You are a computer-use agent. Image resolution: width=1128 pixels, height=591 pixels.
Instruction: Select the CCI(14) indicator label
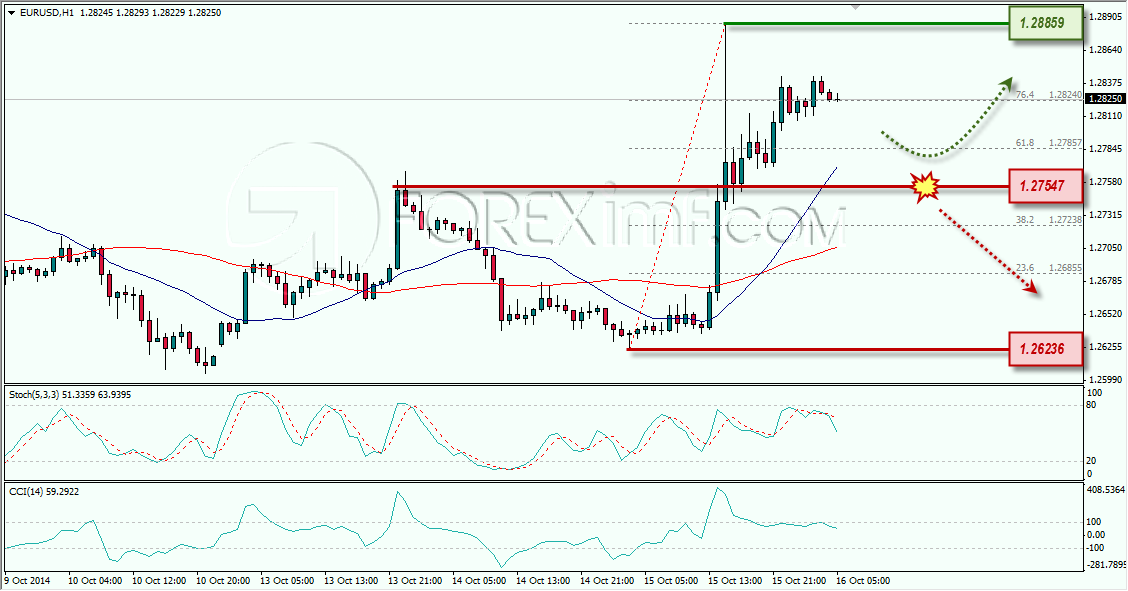[x=44, y=492]
